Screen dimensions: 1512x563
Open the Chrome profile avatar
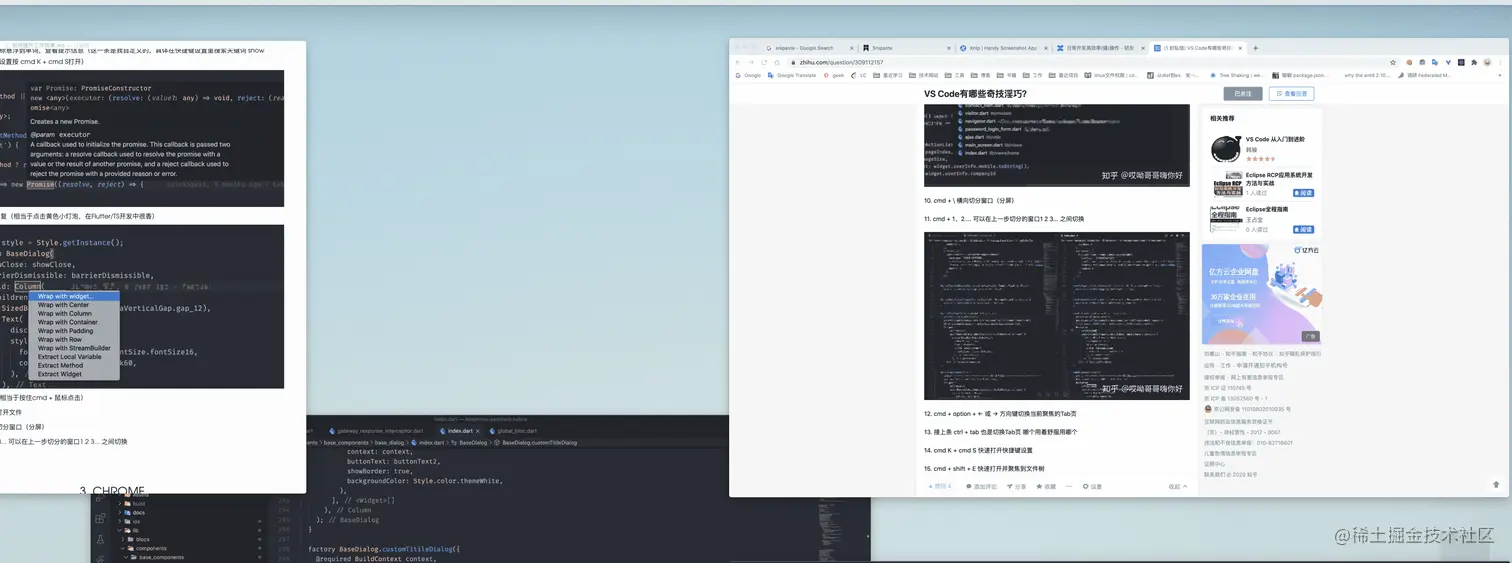tap(1487, 62)
